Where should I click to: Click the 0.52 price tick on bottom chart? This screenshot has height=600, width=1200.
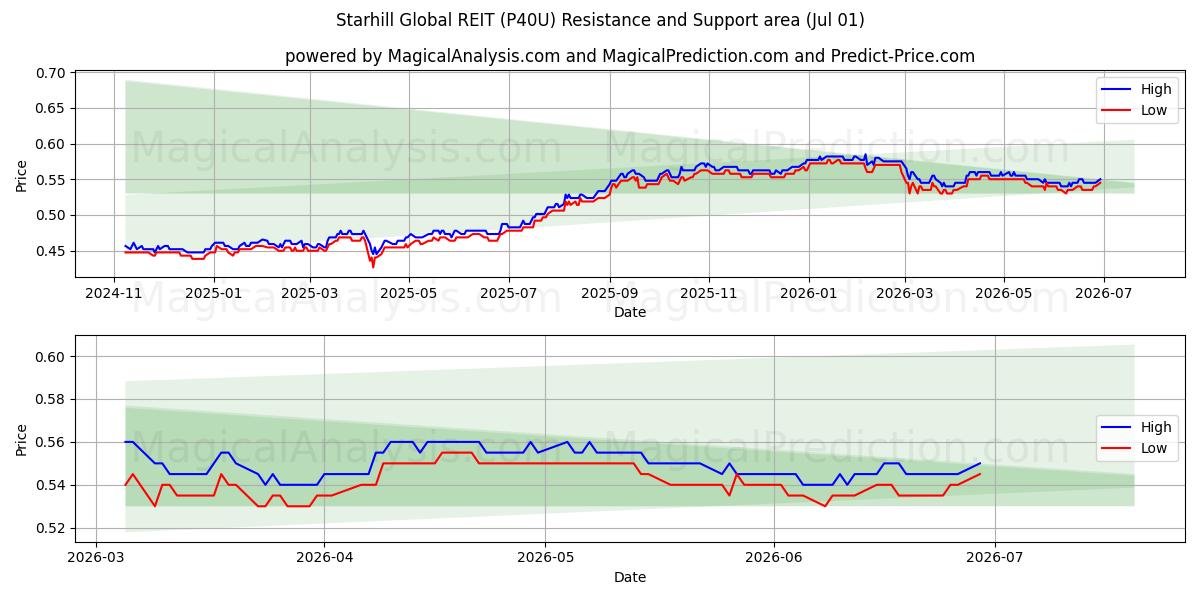point(51,528)
